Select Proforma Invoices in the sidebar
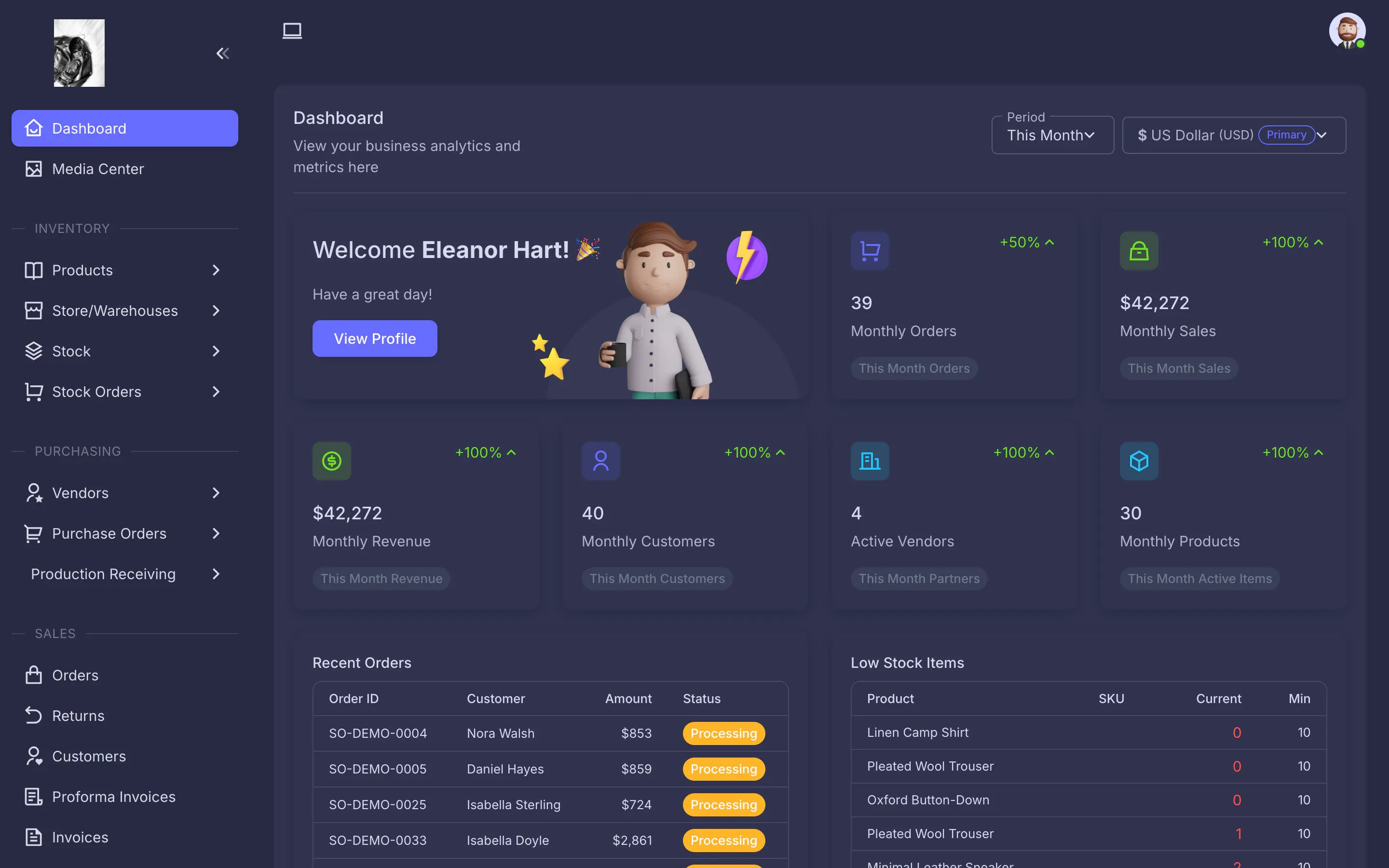Viewport: 1389px width, 868px height. [x=124, y=796]
